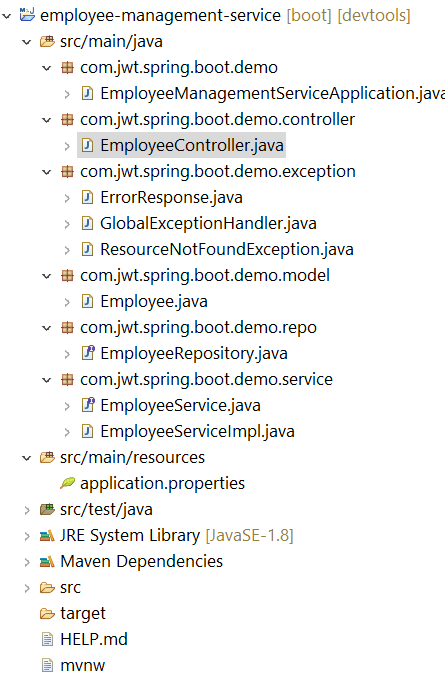The height and width of the screenshot is (677, 445).
Task: Click the Employee.java file icon
Action: point(87,301)
